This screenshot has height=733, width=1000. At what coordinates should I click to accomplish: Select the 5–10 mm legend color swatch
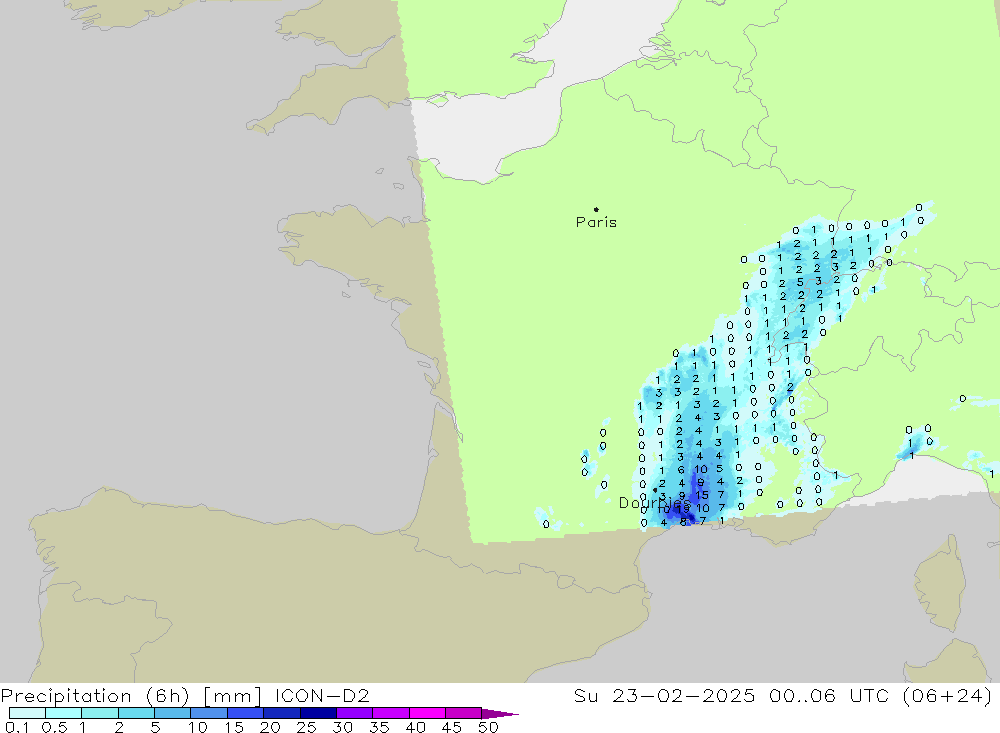[x=172, y=713]
